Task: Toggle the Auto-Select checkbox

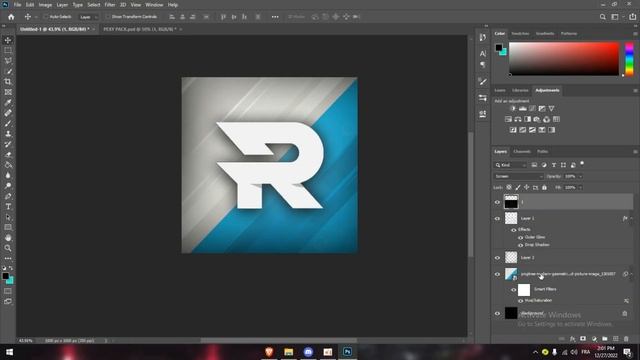Action: point(46,17)
